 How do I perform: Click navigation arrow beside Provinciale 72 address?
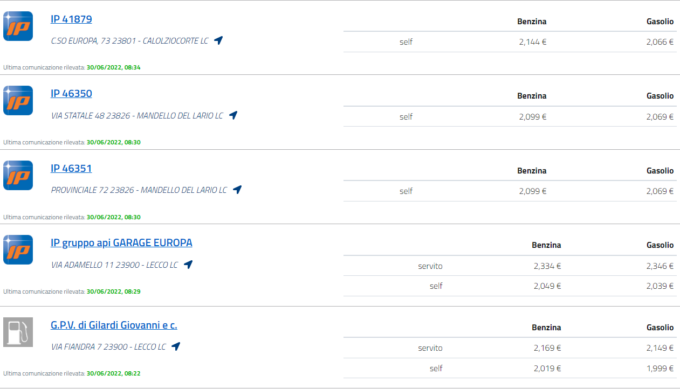click(237, 190)
